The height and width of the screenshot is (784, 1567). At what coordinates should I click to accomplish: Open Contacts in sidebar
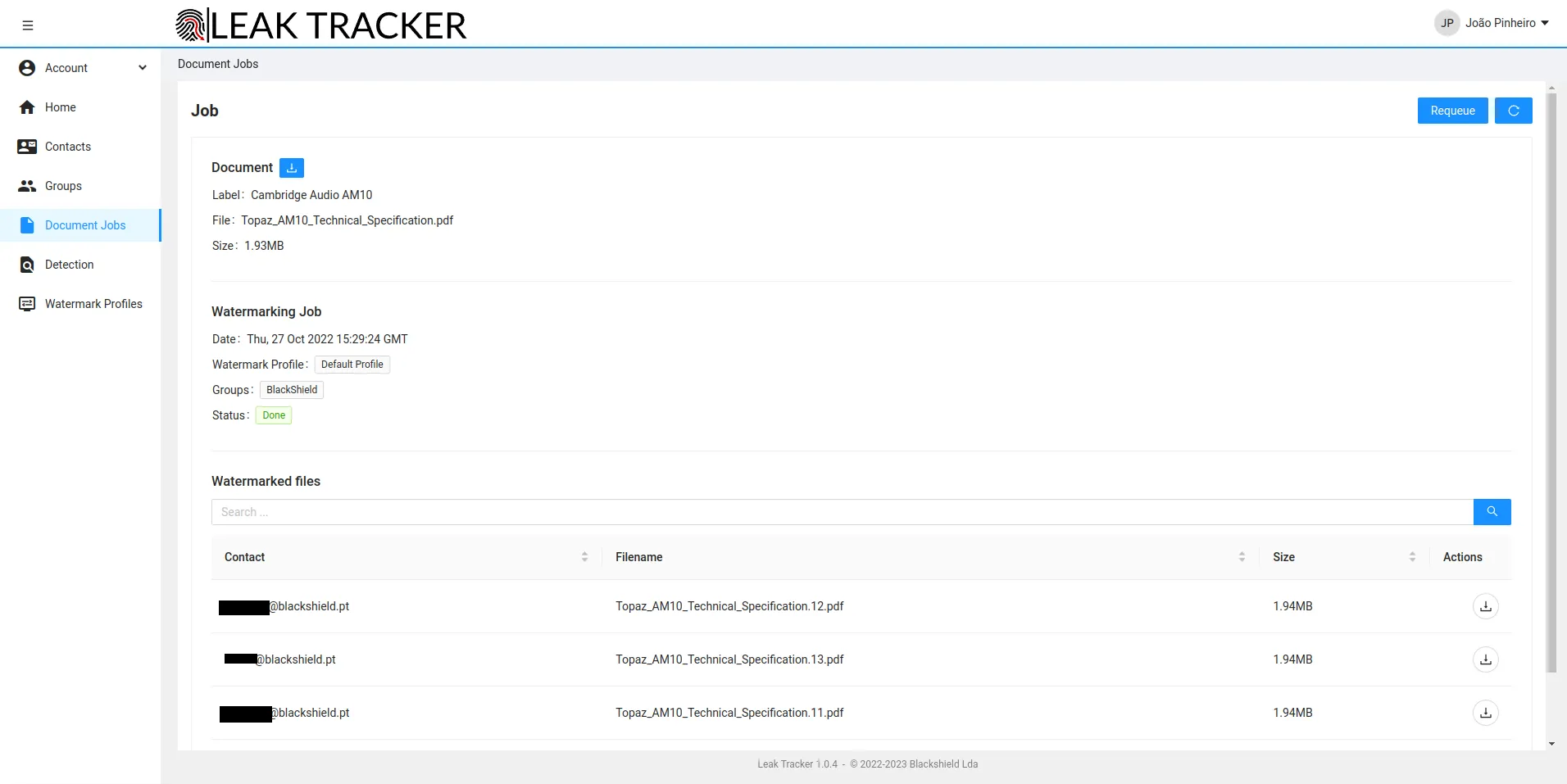pyautogui.click(x=80, y=147)
